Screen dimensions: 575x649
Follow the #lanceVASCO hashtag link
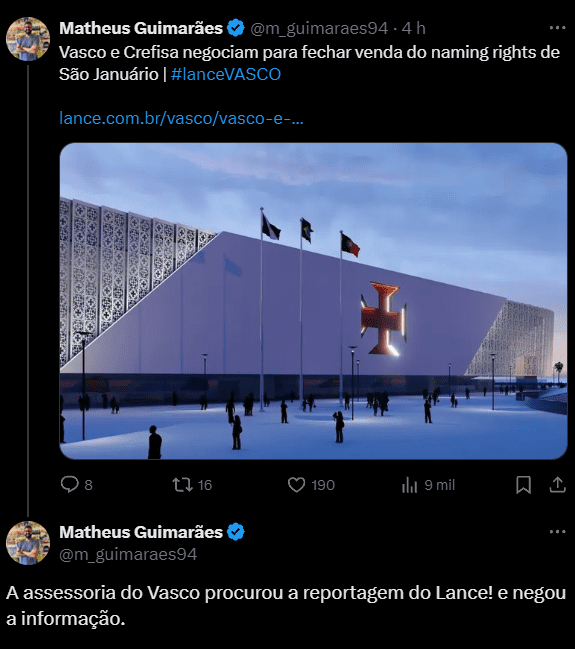[226, 75]
